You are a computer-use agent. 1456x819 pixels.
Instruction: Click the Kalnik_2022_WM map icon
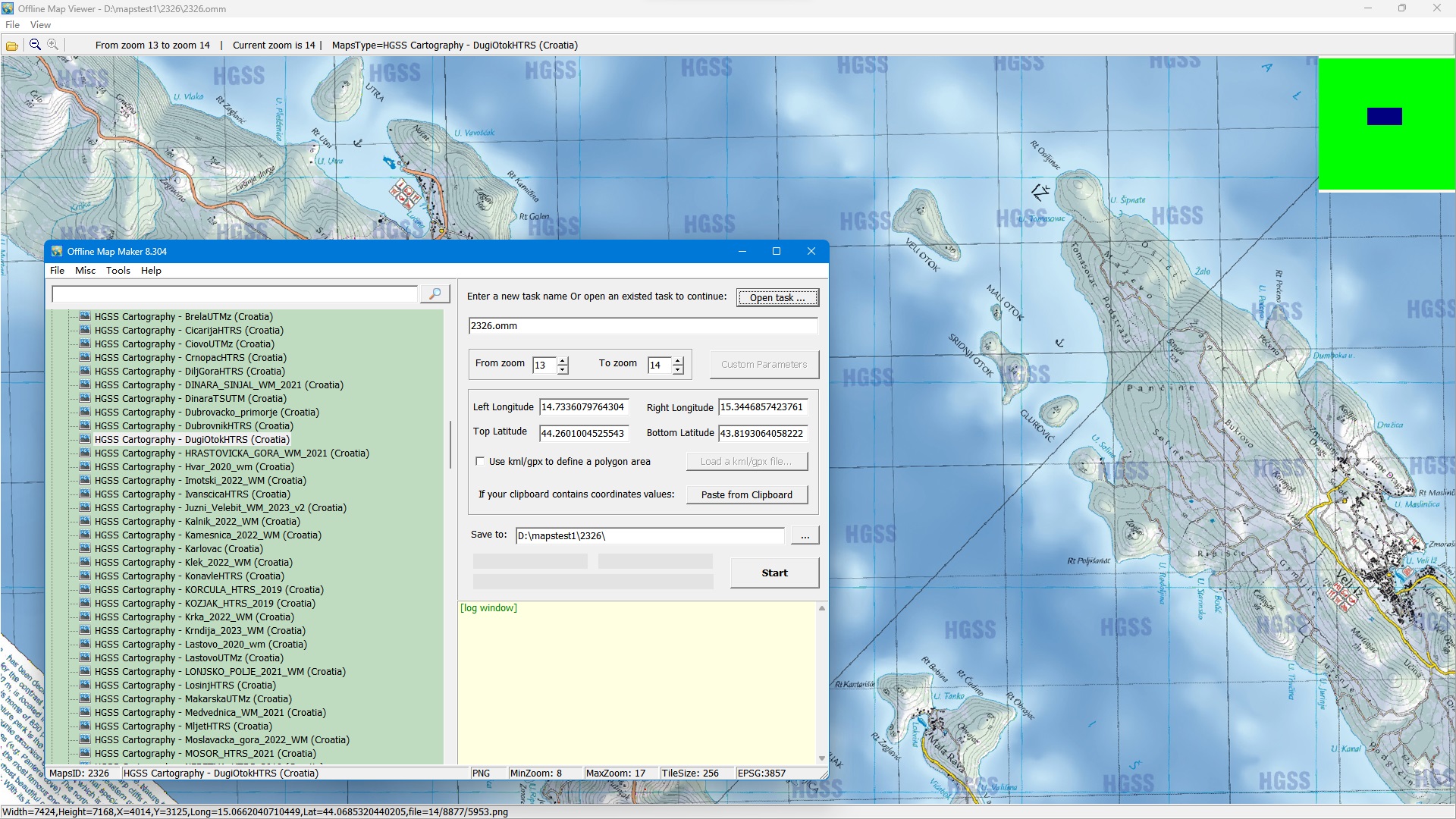(x=85, y=521)
